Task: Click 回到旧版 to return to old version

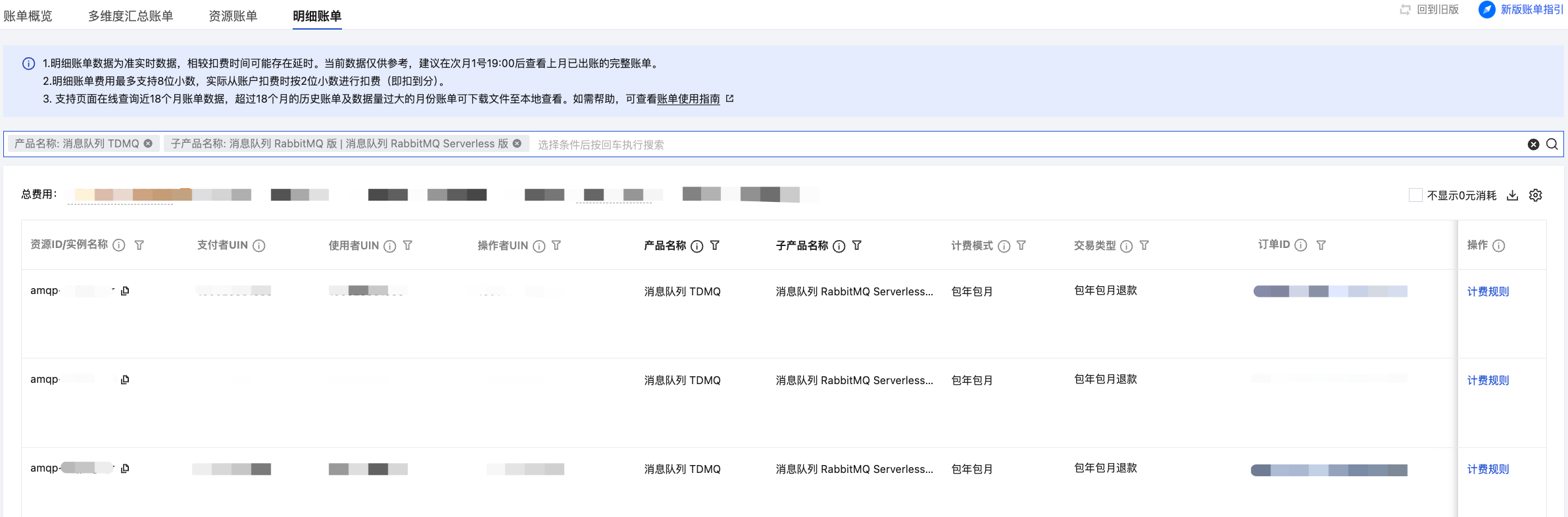Action: tap(1438, 10)
